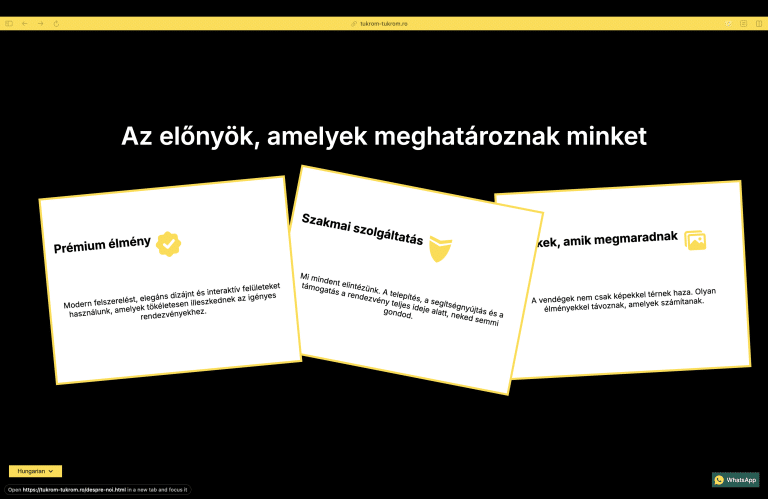The width and height of the screenshot is (768, 499).
Task: Go back with the browser back arrow
Action: pos(24,24)
